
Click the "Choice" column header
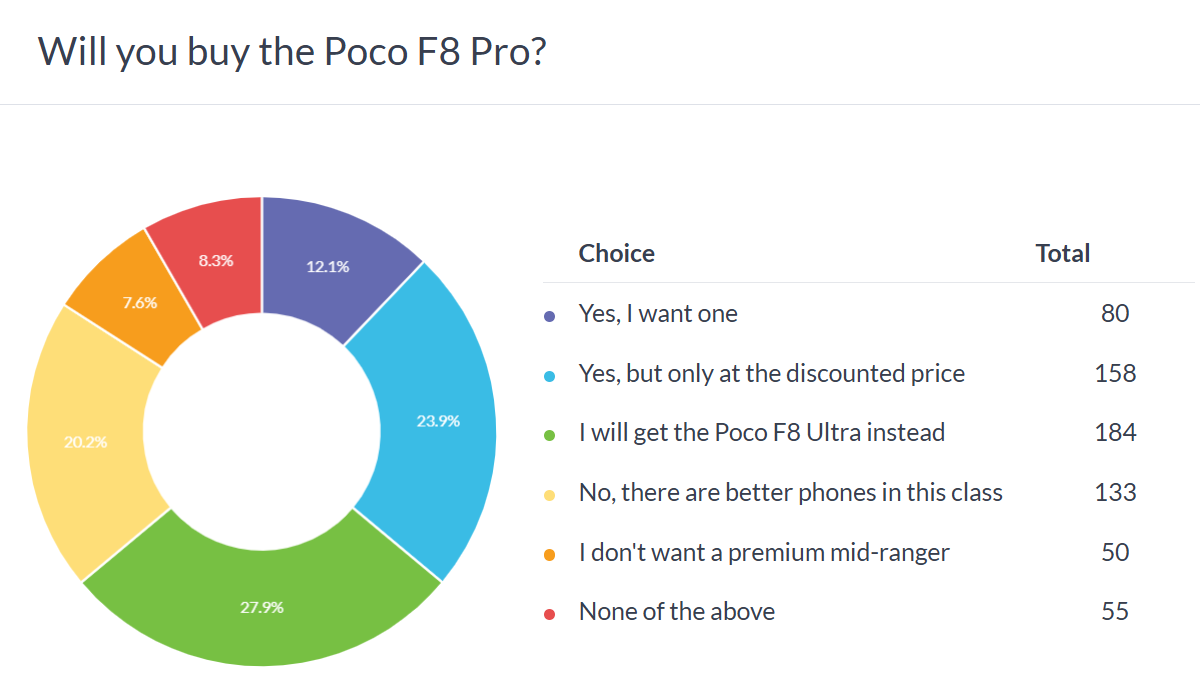pos(616,254)
